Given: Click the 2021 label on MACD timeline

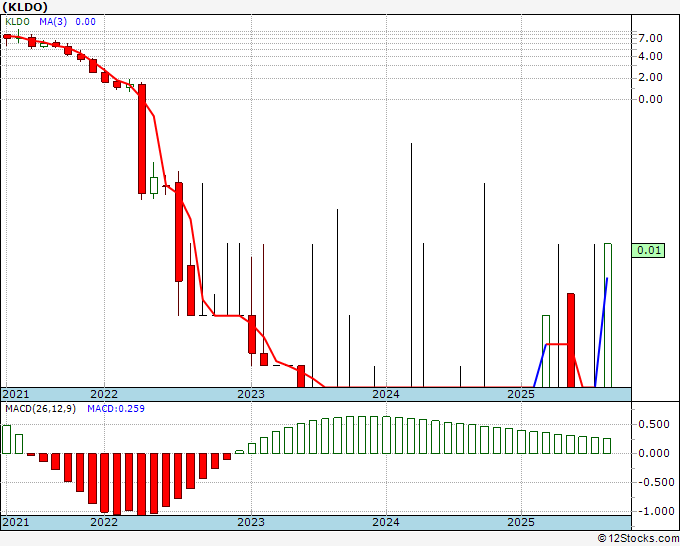Looking at the screenshot, I should click(16, 522).
